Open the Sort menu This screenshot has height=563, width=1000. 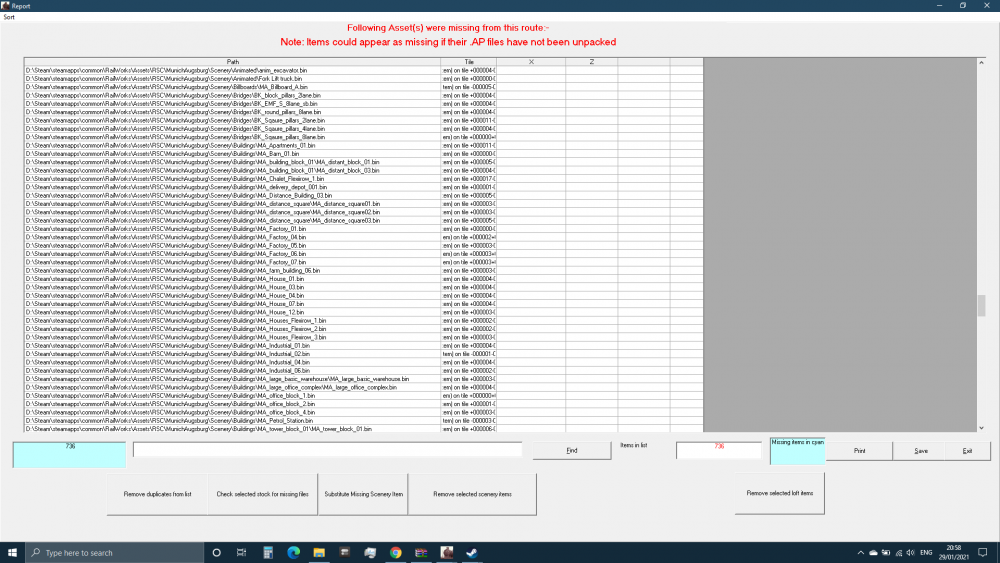(9, 17)
